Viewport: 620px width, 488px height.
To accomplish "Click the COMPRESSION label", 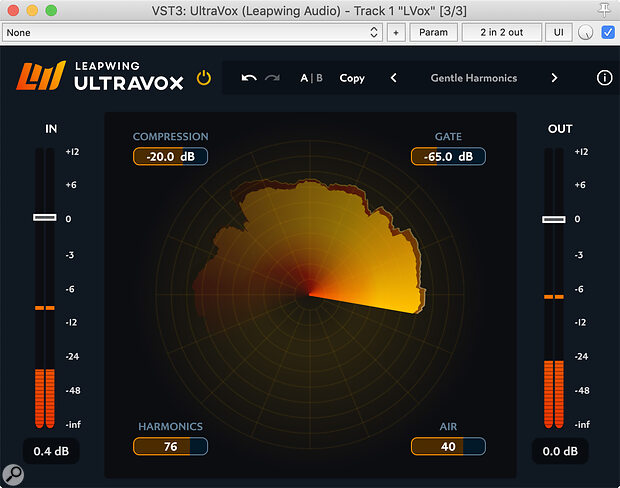I will 170,136.
